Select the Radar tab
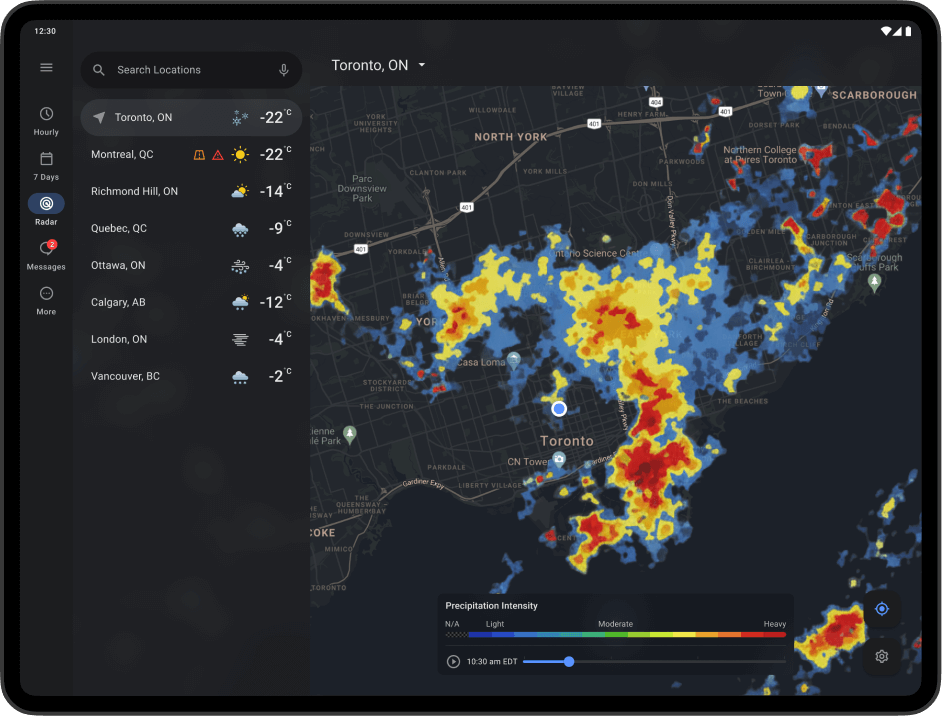Image resolution: width=942 pixels, height=716 pixels. tap(46, 208)
